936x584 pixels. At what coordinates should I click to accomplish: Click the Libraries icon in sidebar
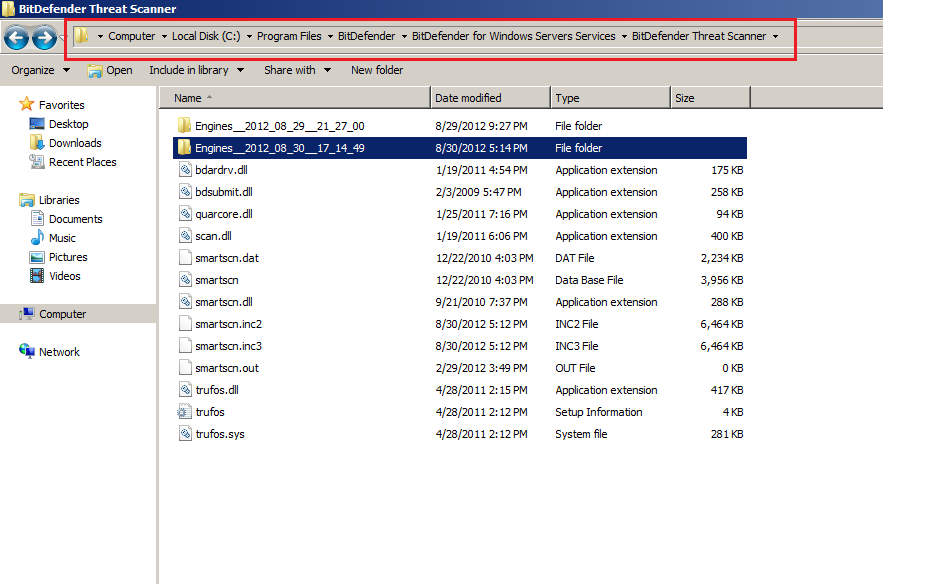coord(27,199)
